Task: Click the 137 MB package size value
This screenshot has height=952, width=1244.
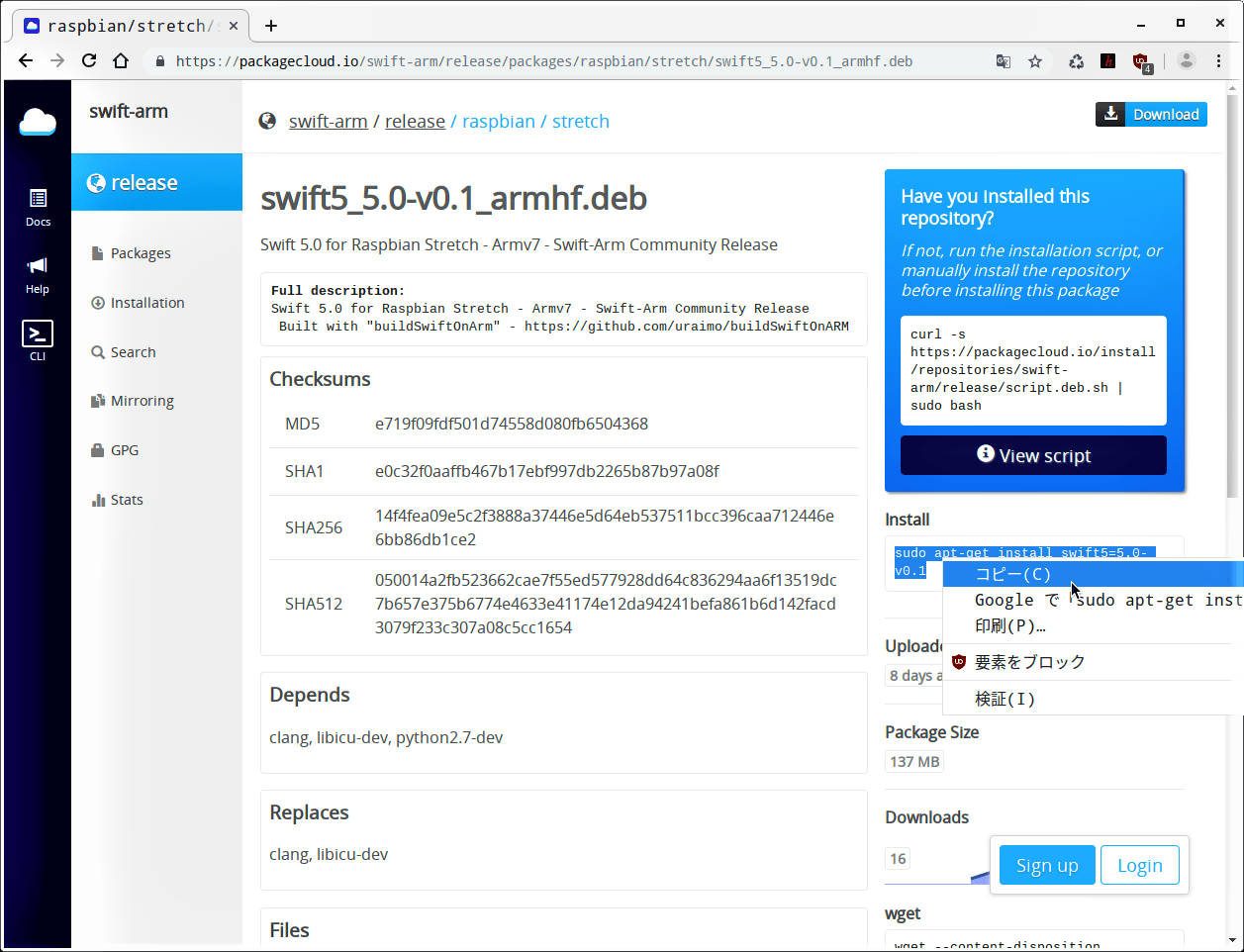Action: click(914, 762)
